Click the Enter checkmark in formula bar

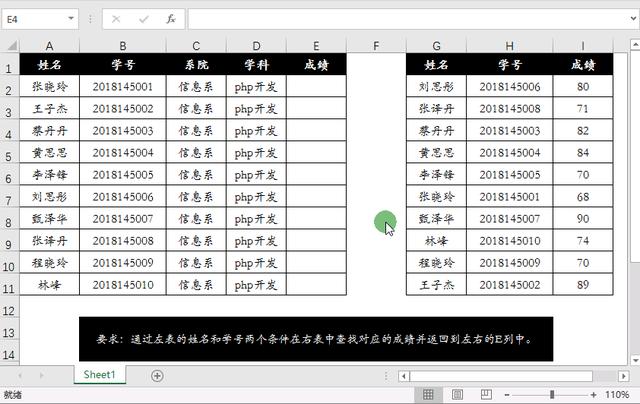coord(144,19)
